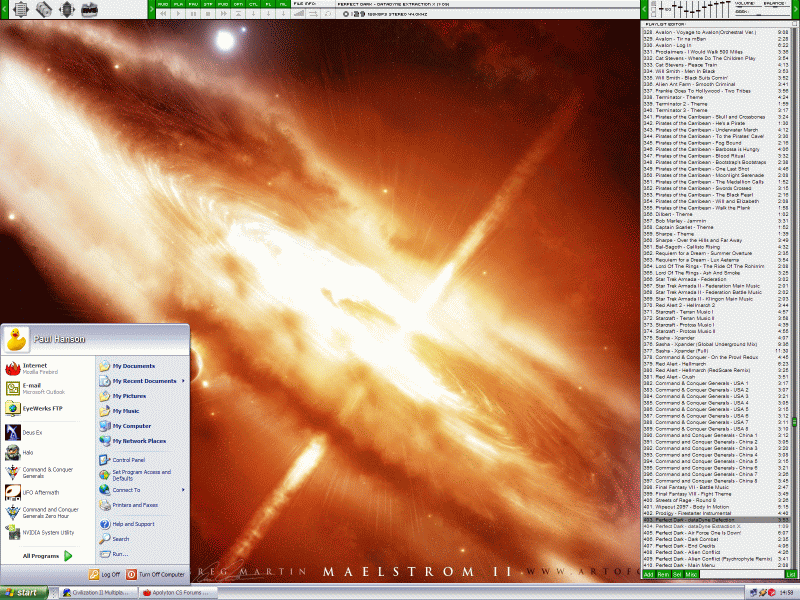Expand Connect To submenu
The width and height of the screenshot is (800, 600).
[142, 490]
